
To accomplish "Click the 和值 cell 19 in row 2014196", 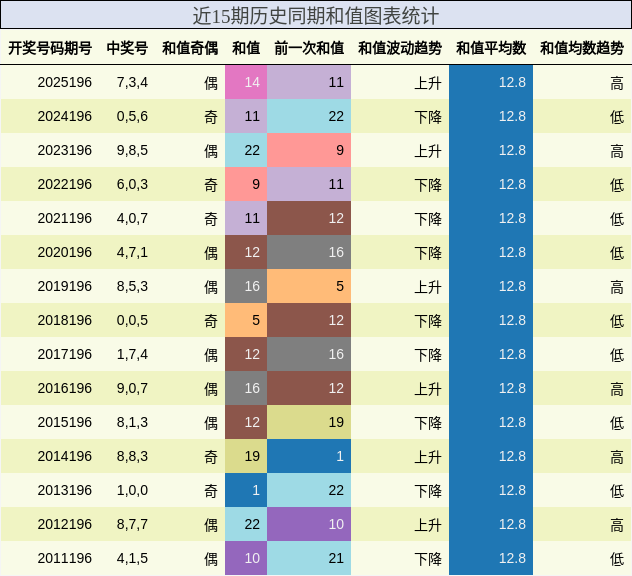I will click(246, 456).
